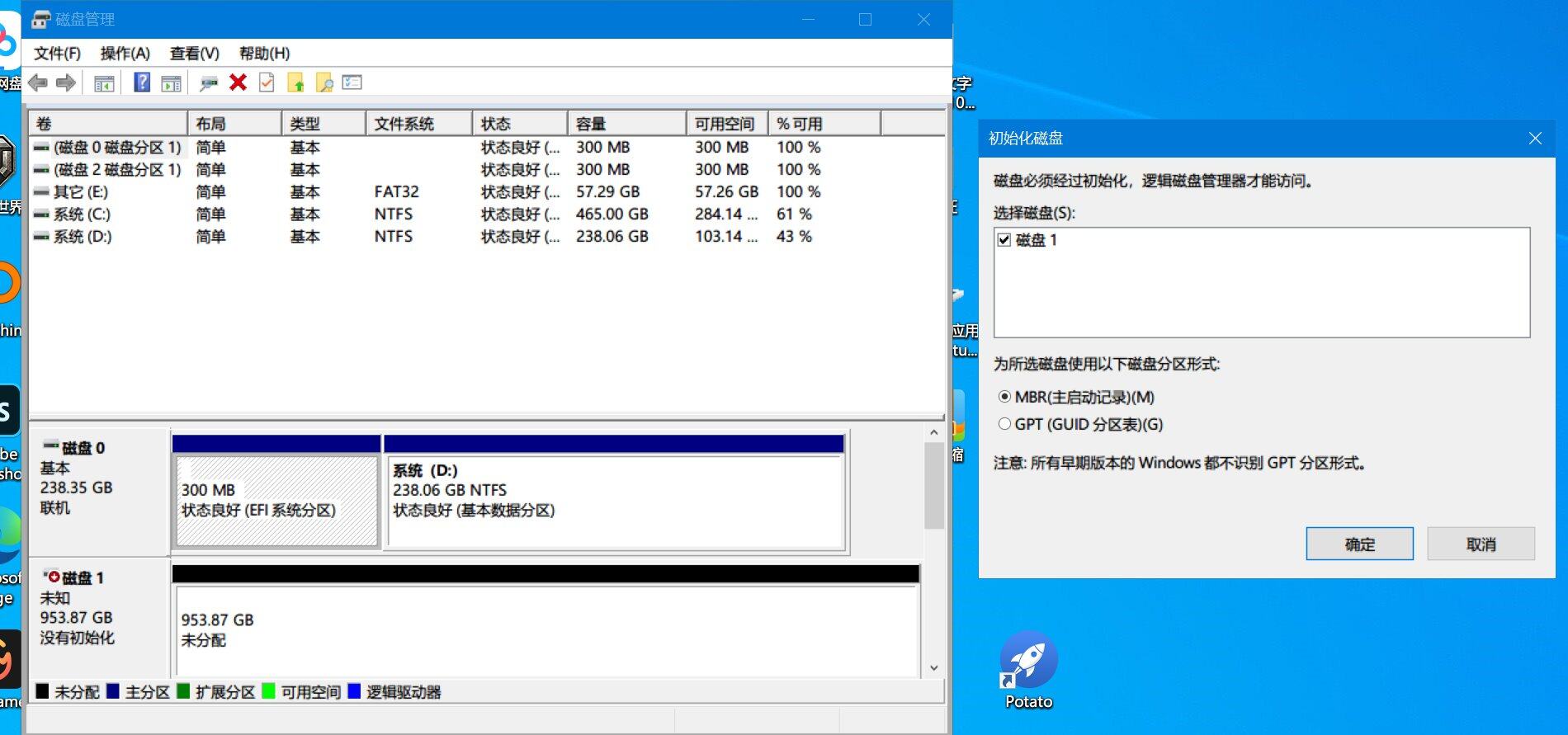This screenshot has height=735, width=1568.
Task: Click the black 未分配 legend swatch
Action: pyautogui.click(x=42, y=691)
